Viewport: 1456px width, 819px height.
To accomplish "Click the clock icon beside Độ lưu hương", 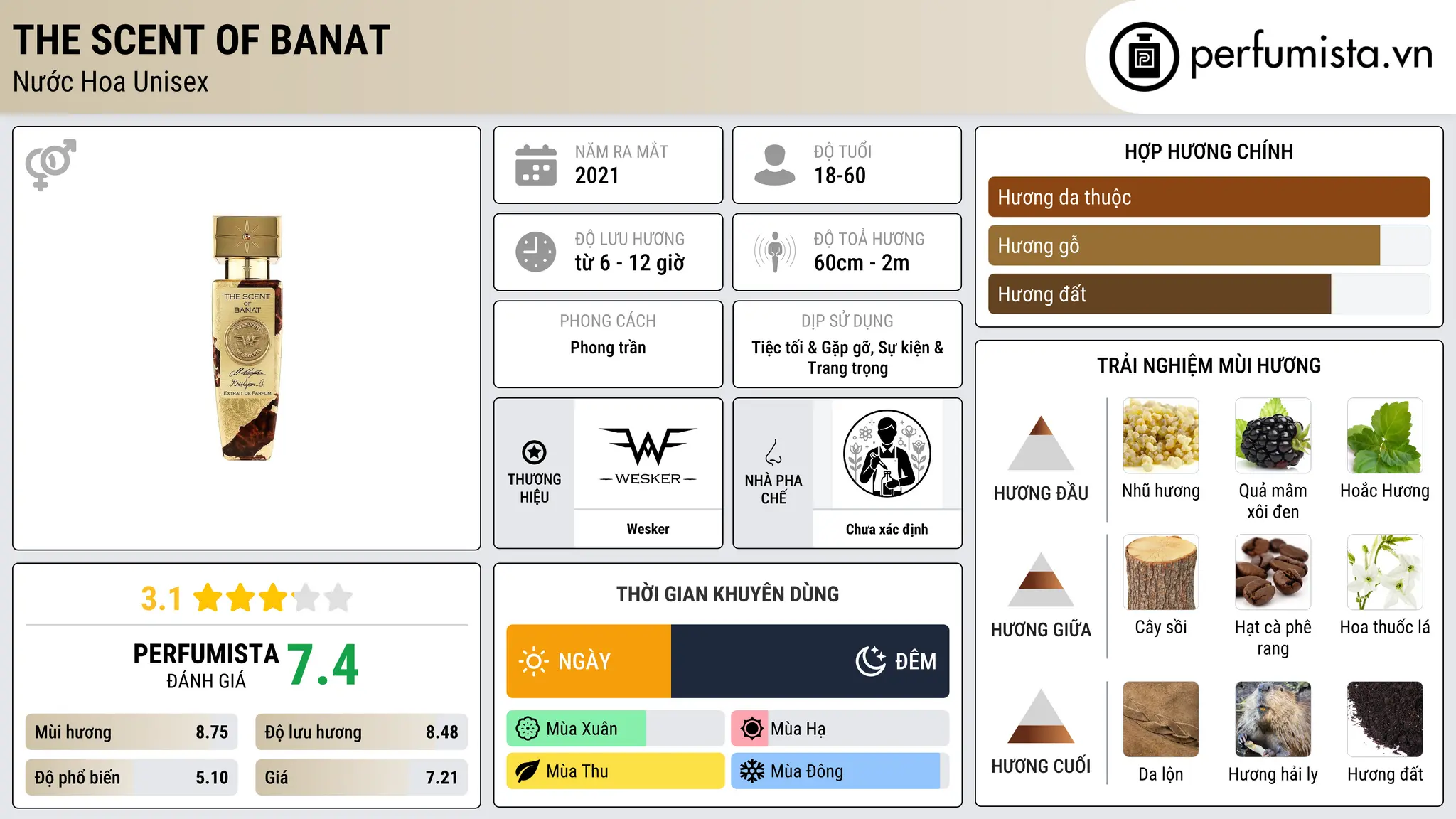I will point(536,252).
